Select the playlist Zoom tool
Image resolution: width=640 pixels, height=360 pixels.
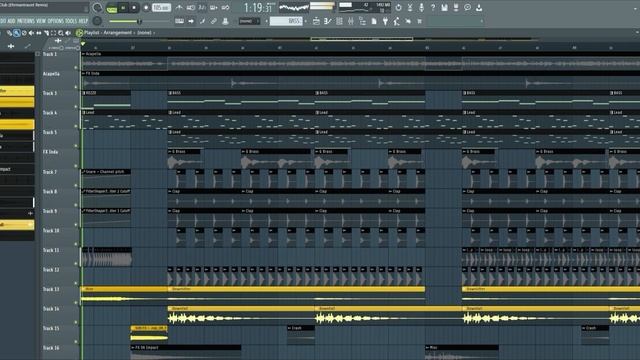(60, 33)
